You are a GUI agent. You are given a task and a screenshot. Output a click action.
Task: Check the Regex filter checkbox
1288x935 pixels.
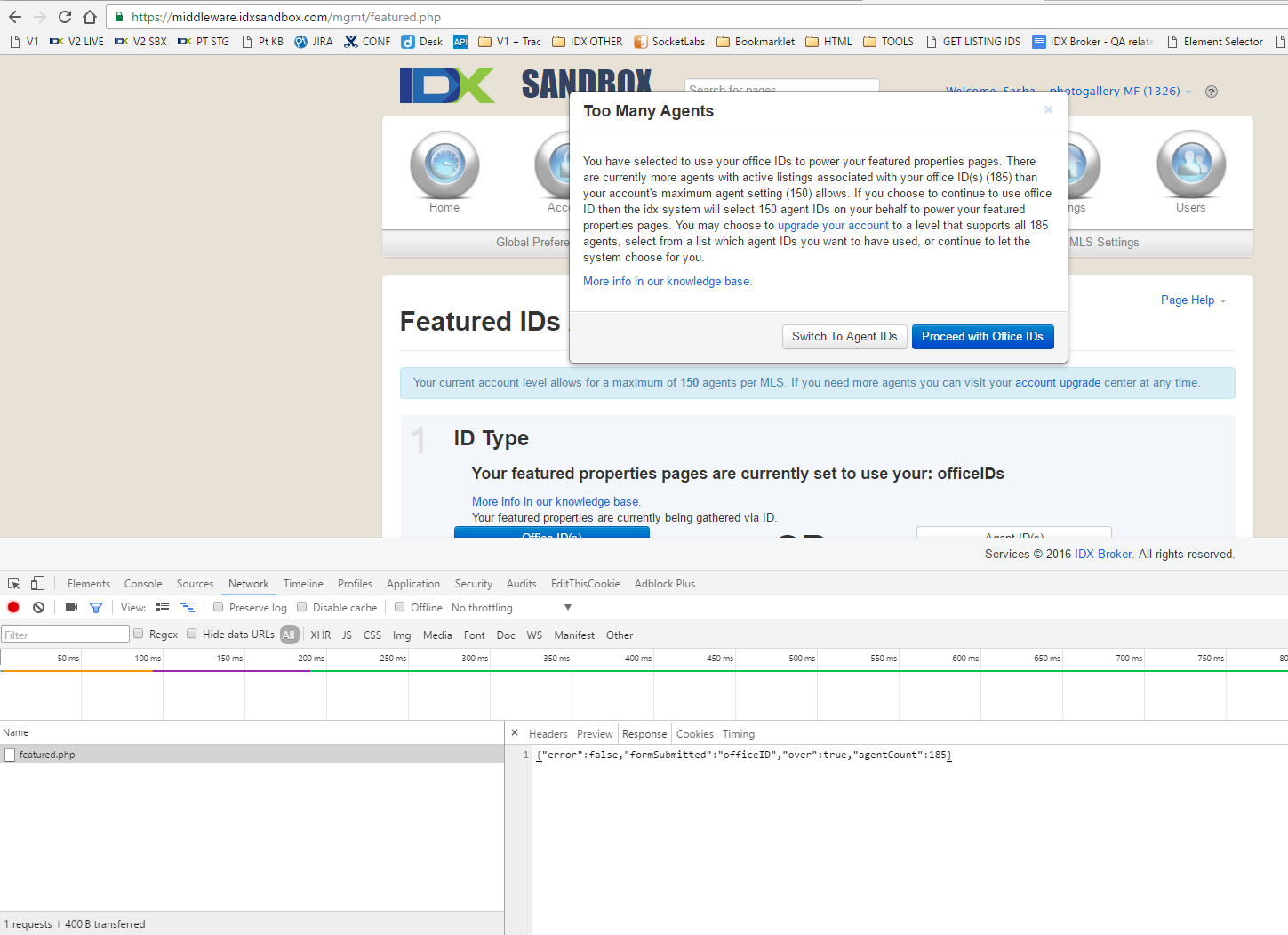click(x=138, y=634)
